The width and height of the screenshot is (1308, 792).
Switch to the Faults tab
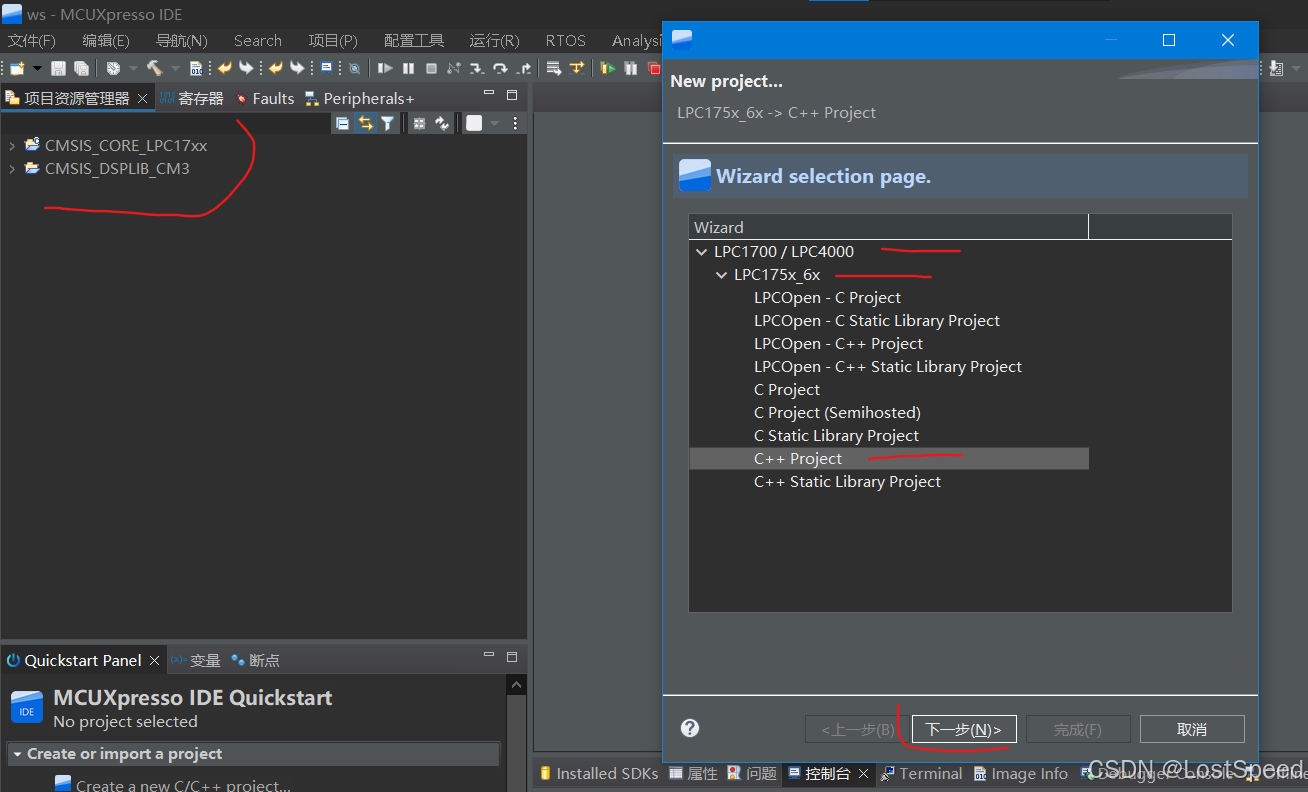(265, 98)
